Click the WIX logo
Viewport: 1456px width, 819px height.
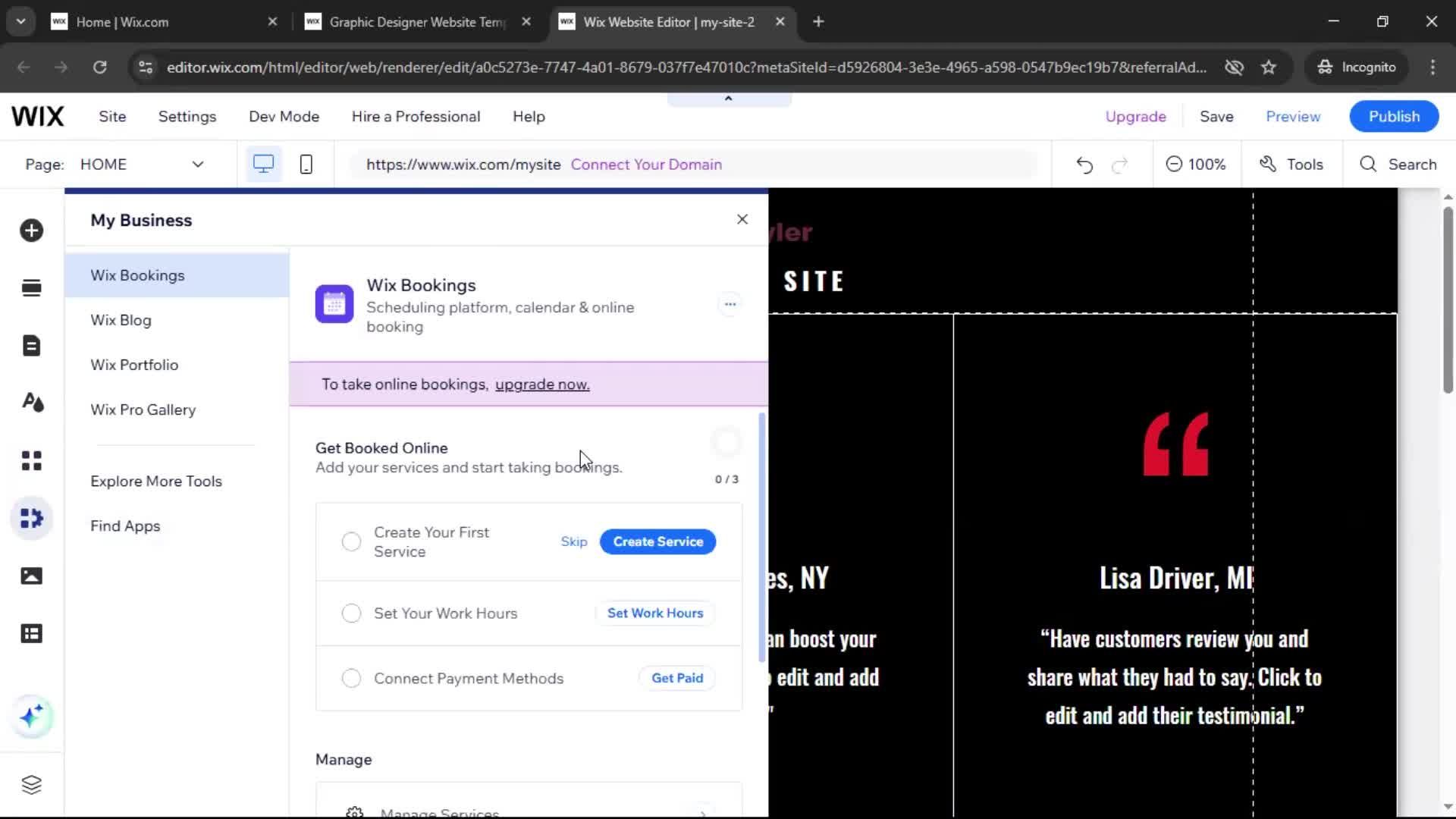click(38, 116)
